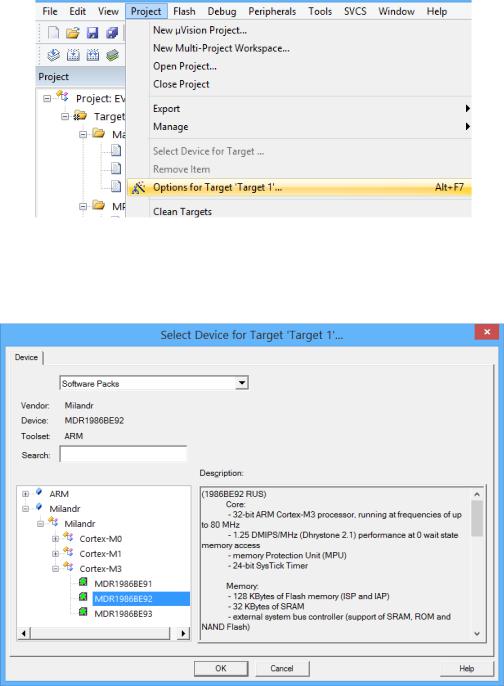Click the Cortex-M3 group icon
Viewport: 504px width, 686px height.
point(68,567)
